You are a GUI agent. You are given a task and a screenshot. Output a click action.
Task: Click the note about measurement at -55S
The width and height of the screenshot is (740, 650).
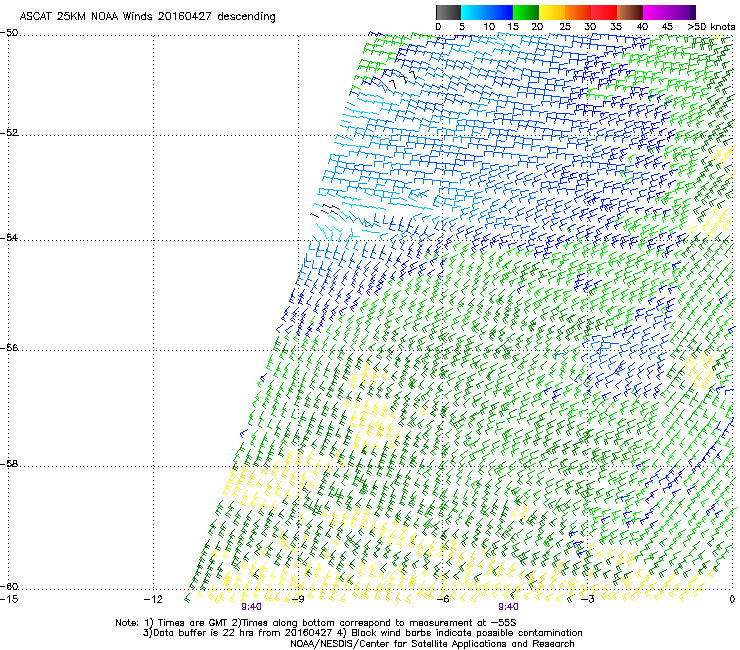[375, 623]
